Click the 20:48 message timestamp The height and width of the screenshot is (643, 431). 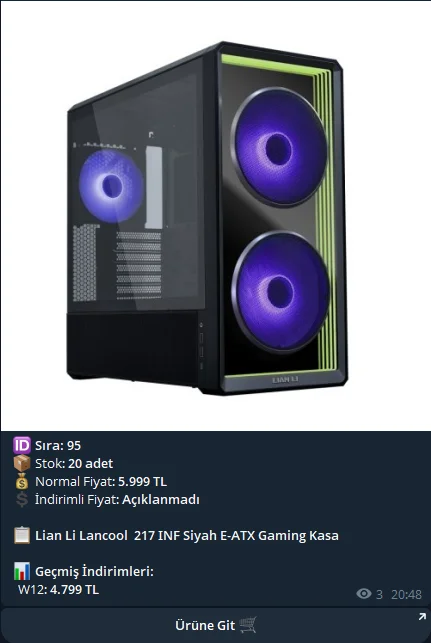[406, 594]
